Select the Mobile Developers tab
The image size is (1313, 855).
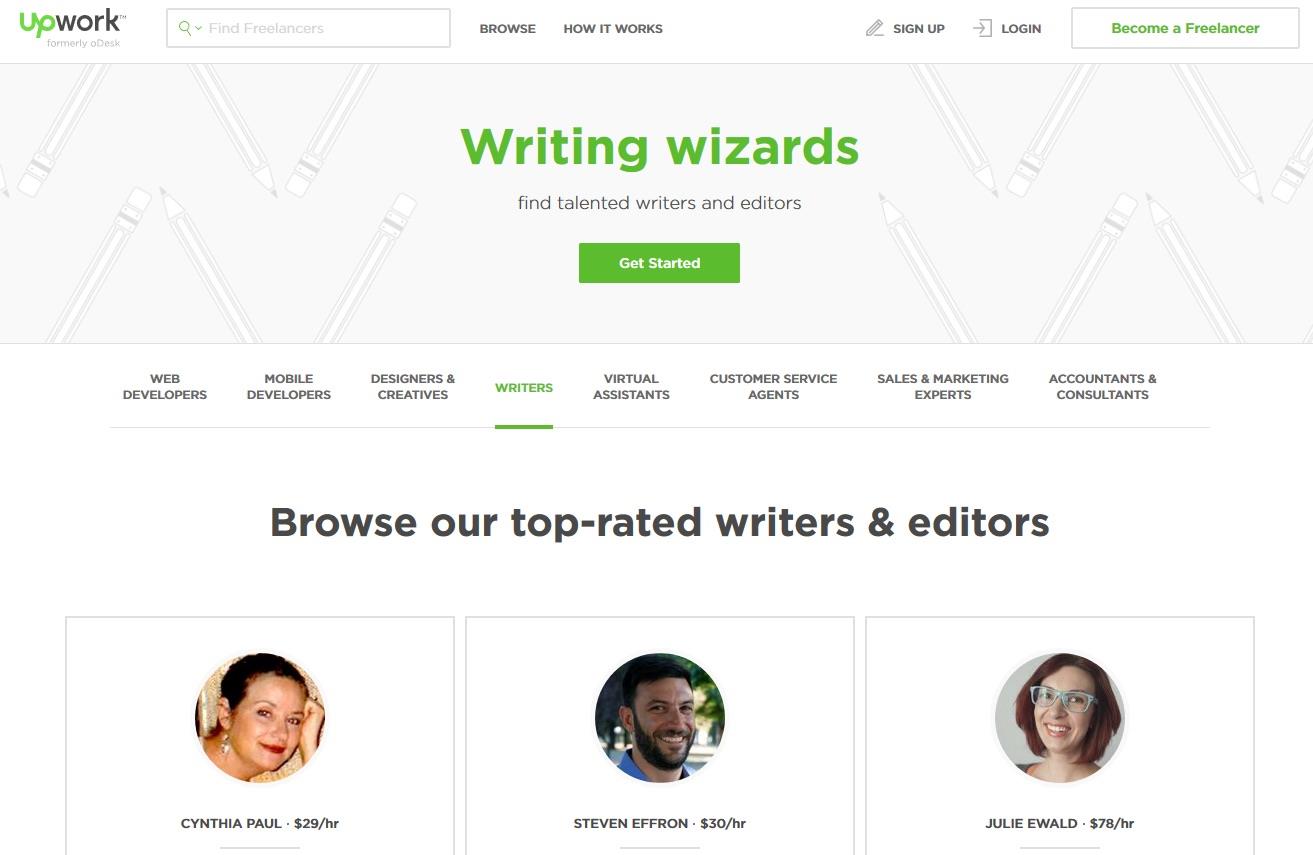point(289,387)
